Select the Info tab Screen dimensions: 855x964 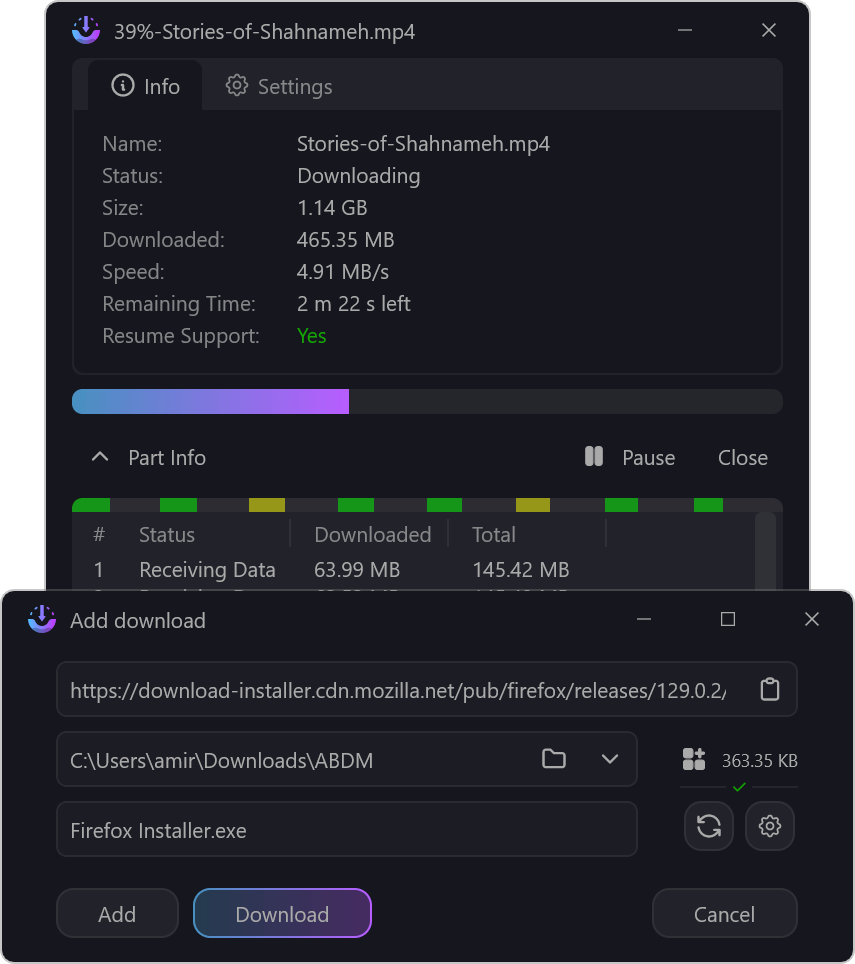(146, 86)
